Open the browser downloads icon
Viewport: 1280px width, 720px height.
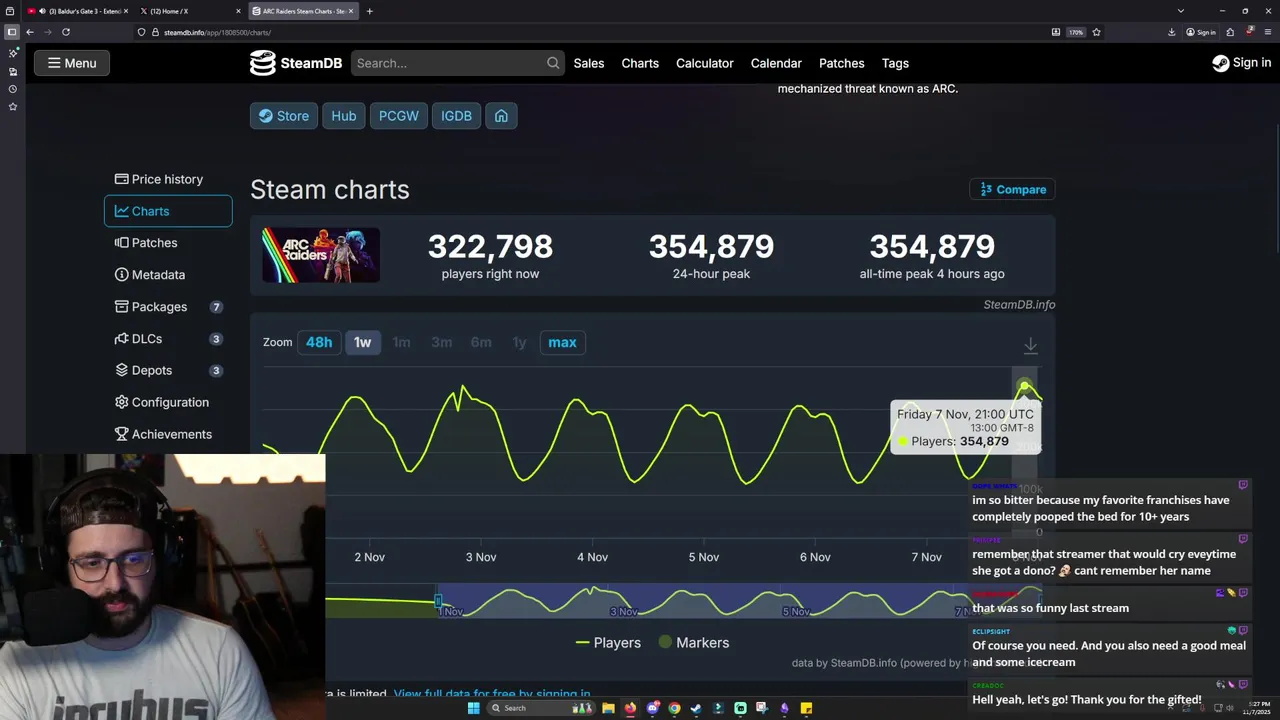point(1172,32)
